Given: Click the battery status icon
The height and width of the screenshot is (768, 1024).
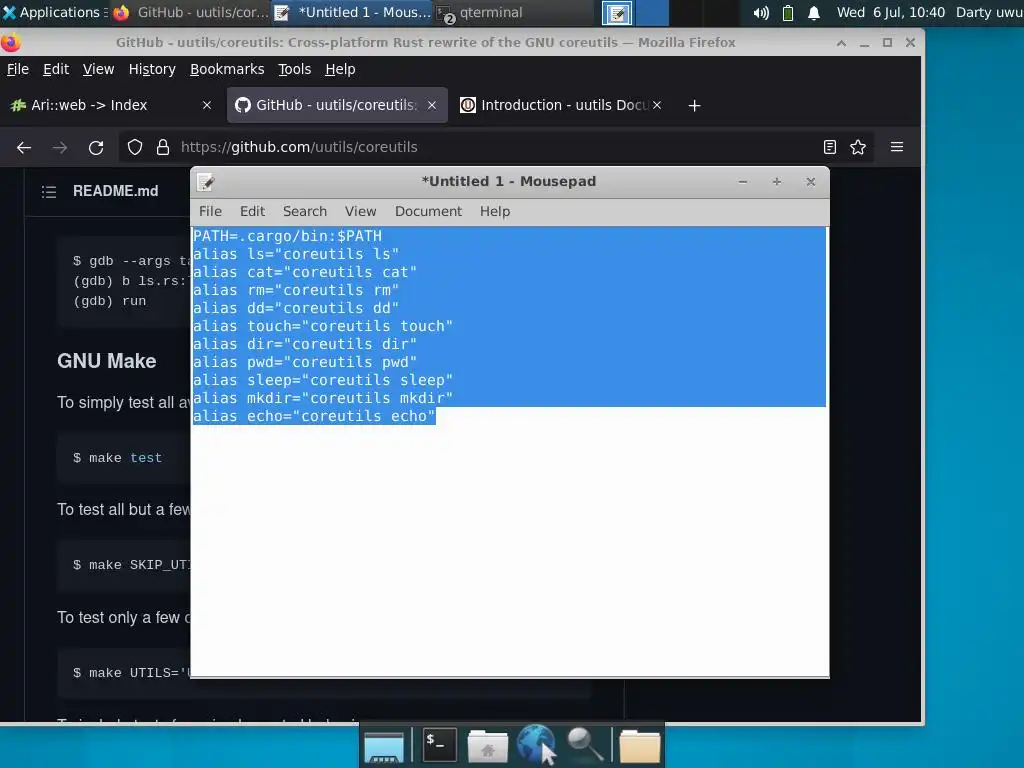Looking at the screenshot, I should click(788, 12).
